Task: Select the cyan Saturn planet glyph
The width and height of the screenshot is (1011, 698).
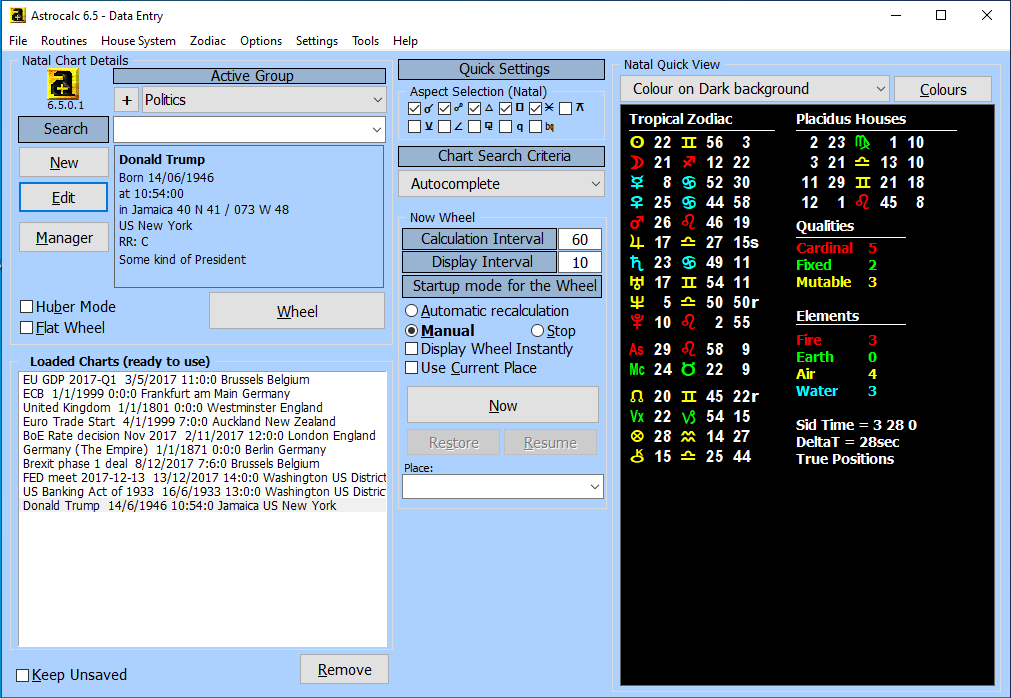Action: 637,262
